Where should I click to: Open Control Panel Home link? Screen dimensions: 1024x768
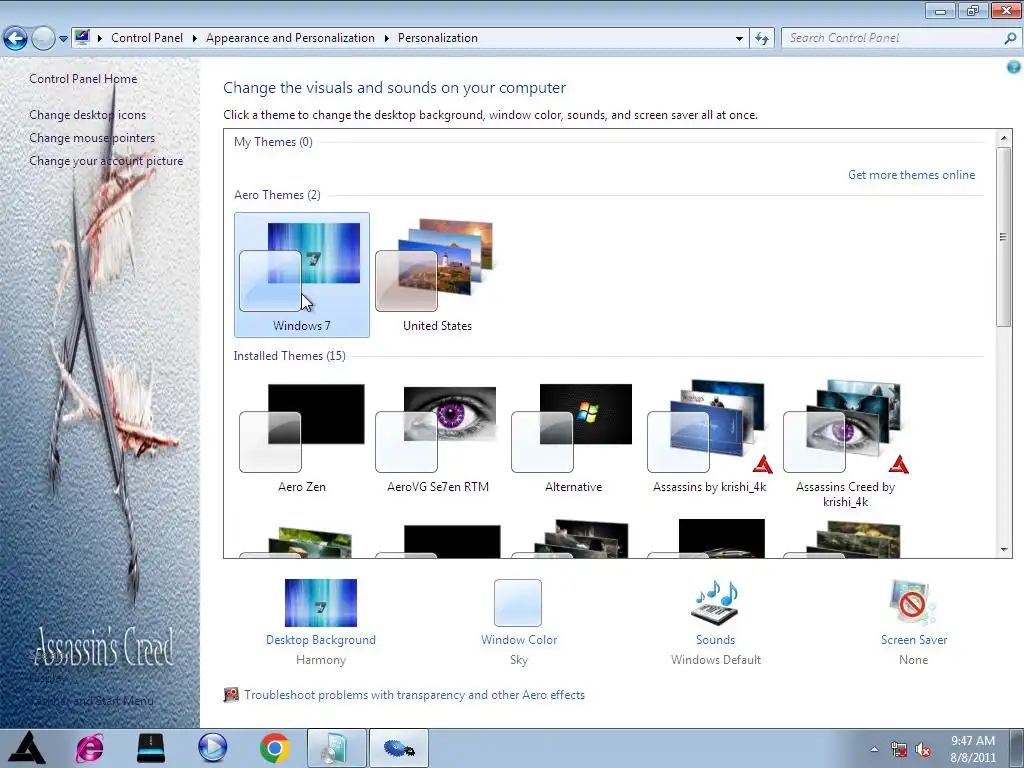point(83,78)
